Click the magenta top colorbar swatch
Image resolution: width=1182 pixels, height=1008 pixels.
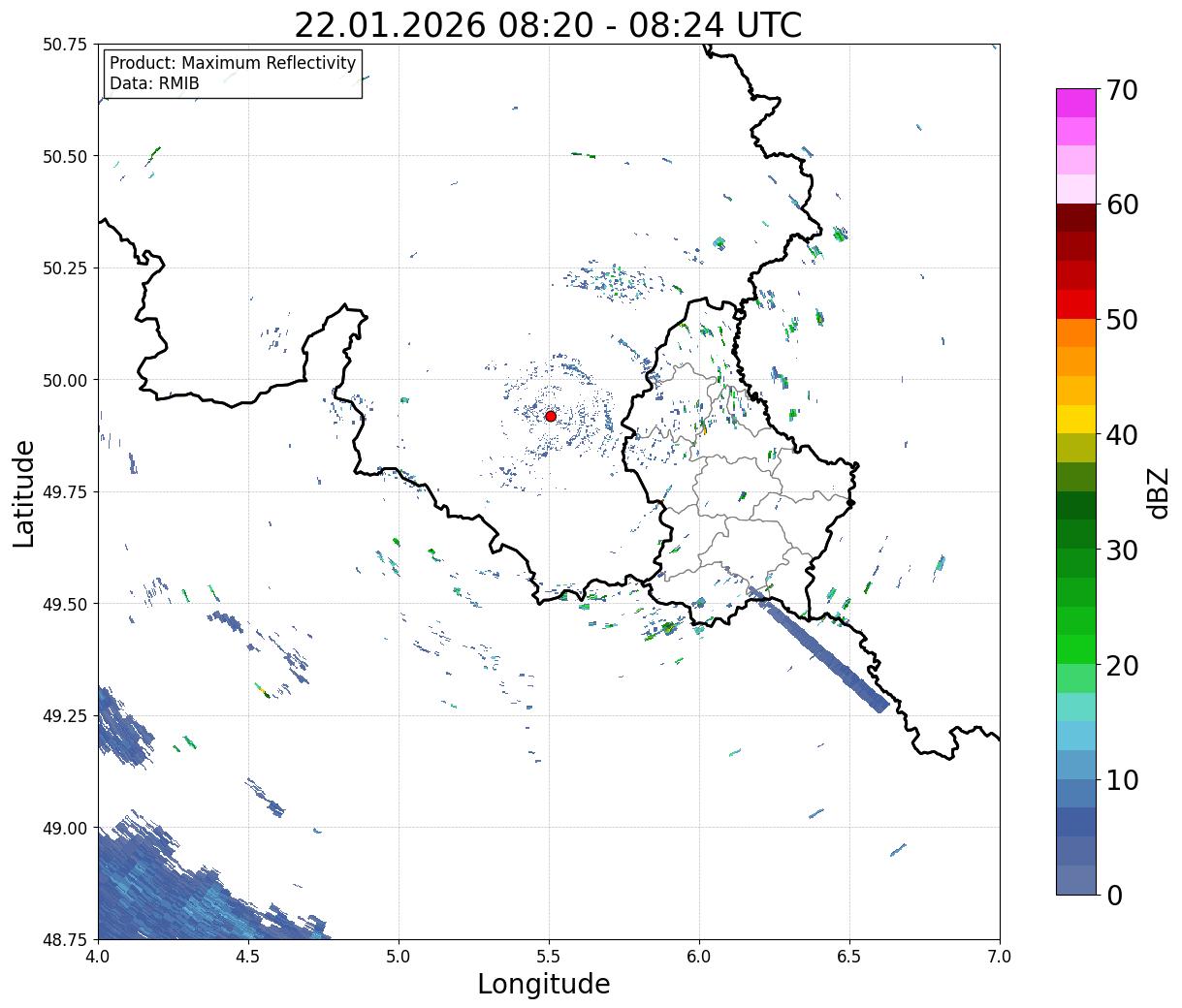tap(1076, 103)
